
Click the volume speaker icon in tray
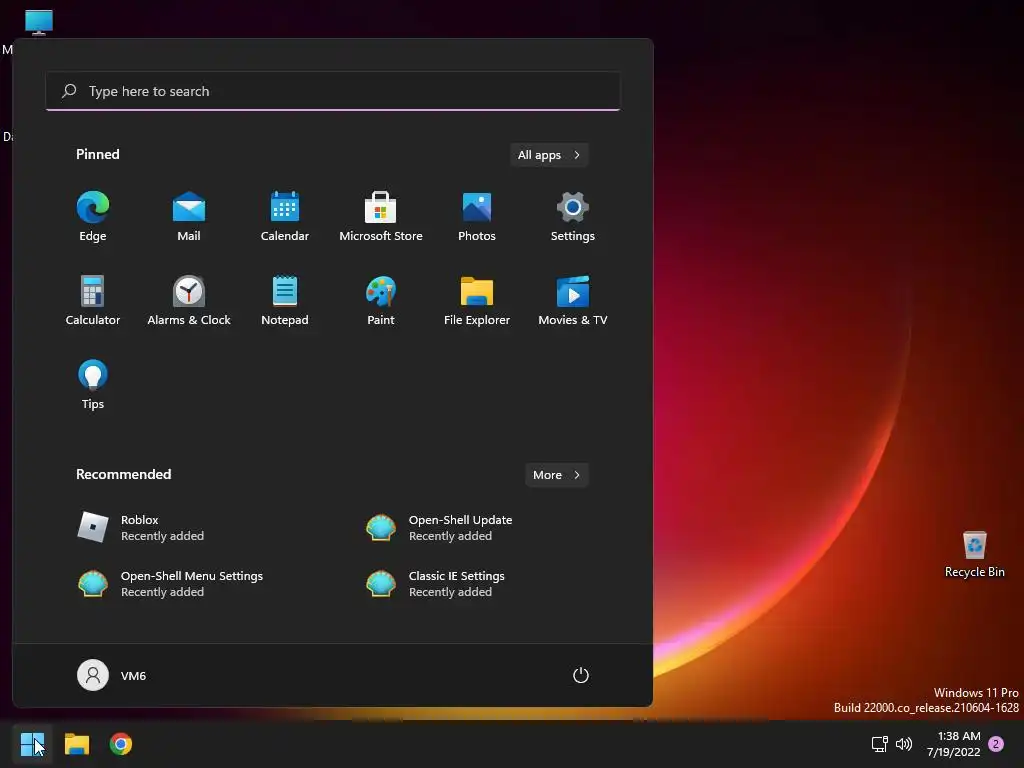pyautogui.click(x=904, y=744)
